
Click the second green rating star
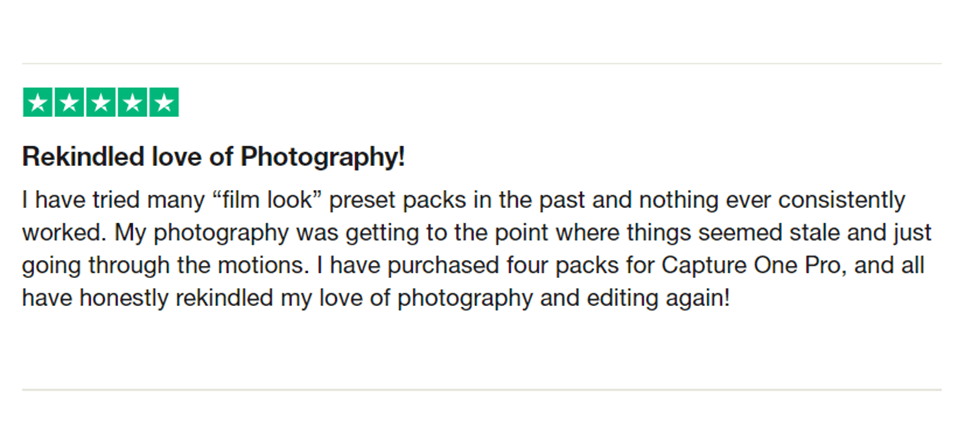click(69, 102)
